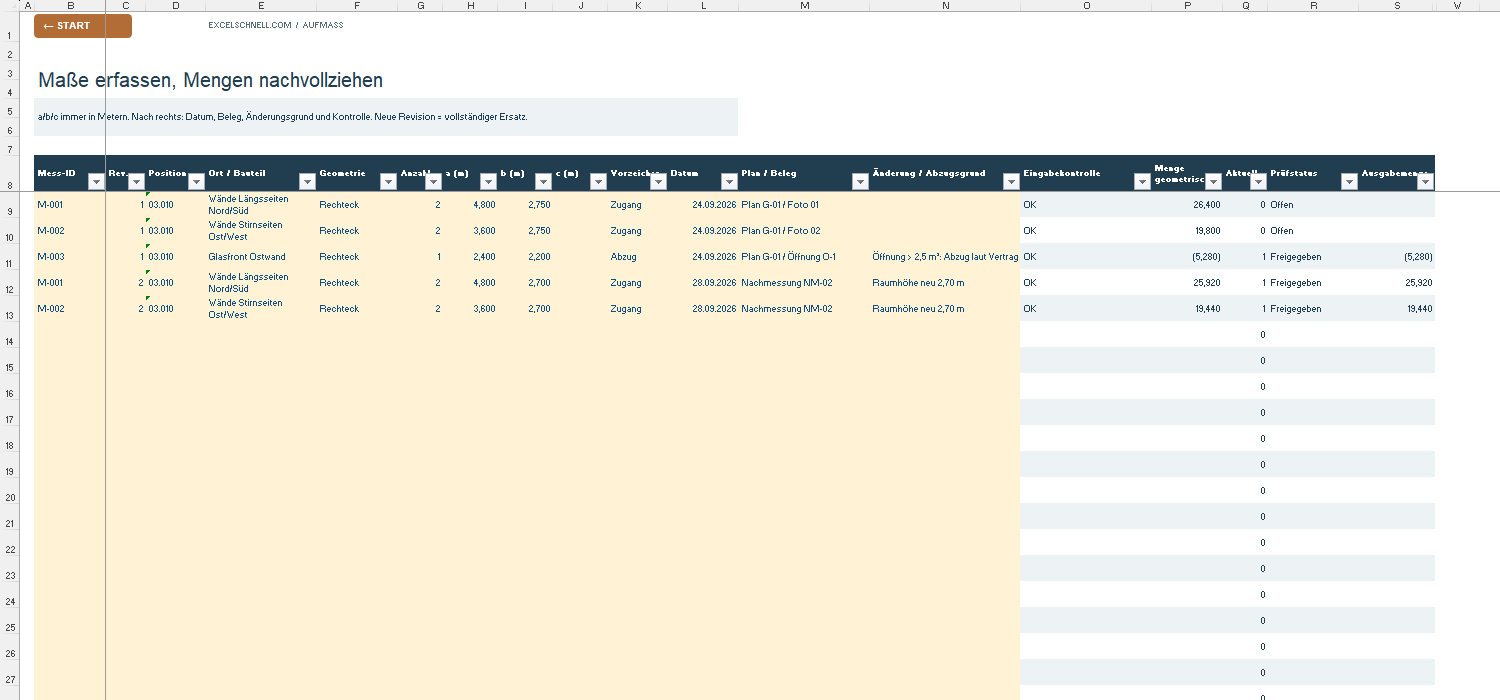Select column header M
Screen dimensions: 1500x700
(804, 6)
